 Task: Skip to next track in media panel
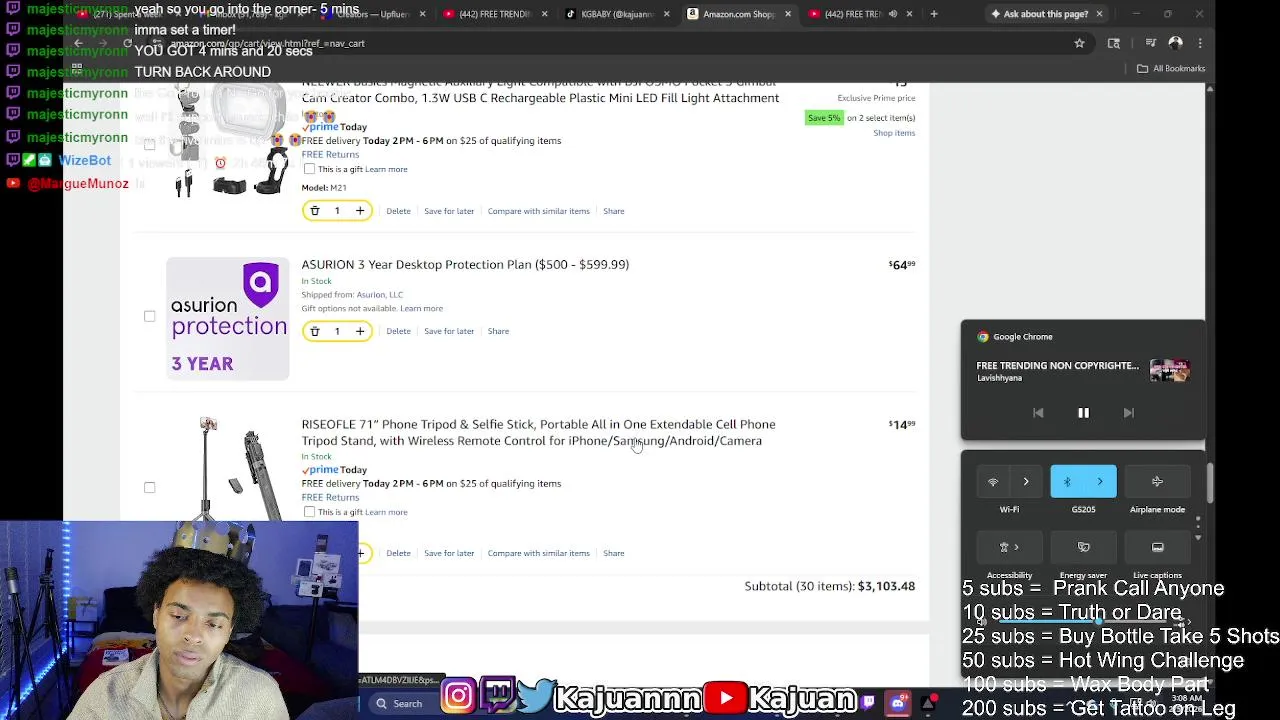click(x=1128, y=413)
